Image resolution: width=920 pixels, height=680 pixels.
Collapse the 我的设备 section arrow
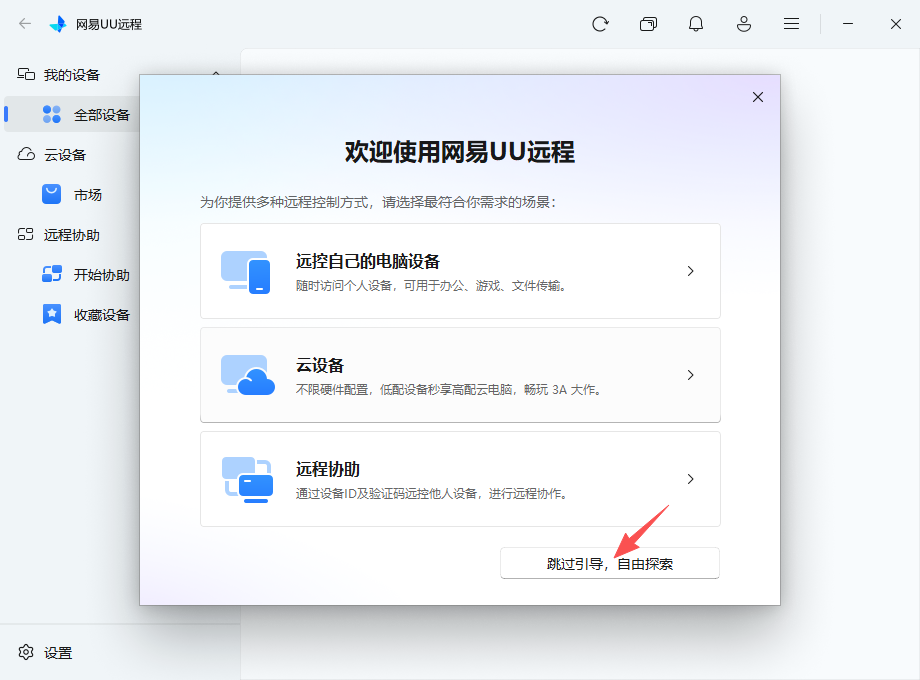tap(216, 74)
